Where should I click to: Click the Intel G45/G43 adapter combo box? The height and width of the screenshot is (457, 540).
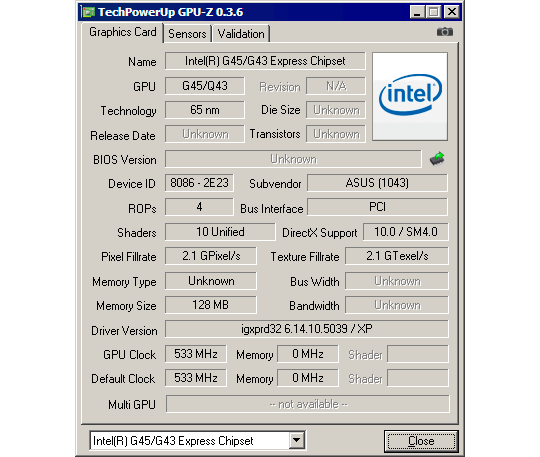(197, 440)
